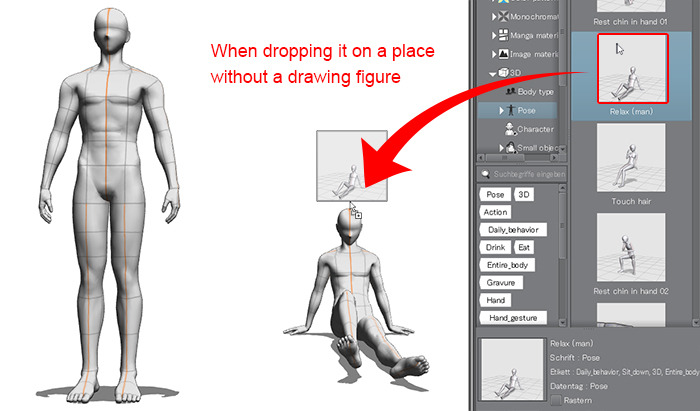Filter by the Pose tag
Screen dimensions: 700x411
tap(495, 195)
